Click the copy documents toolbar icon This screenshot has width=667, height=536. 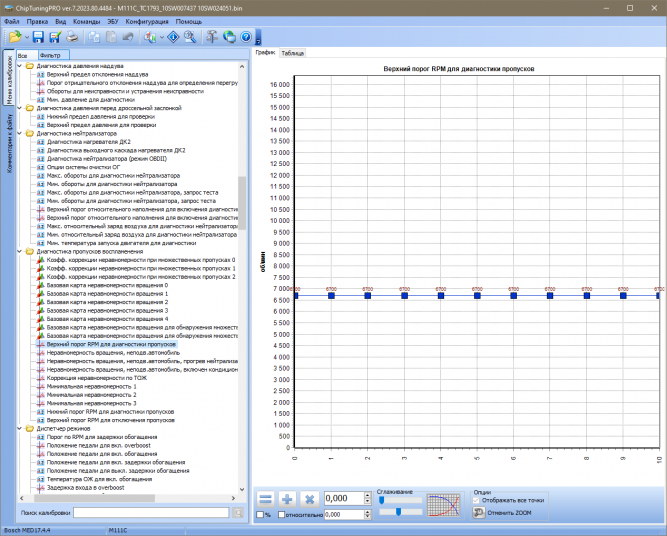click(94, 37)
